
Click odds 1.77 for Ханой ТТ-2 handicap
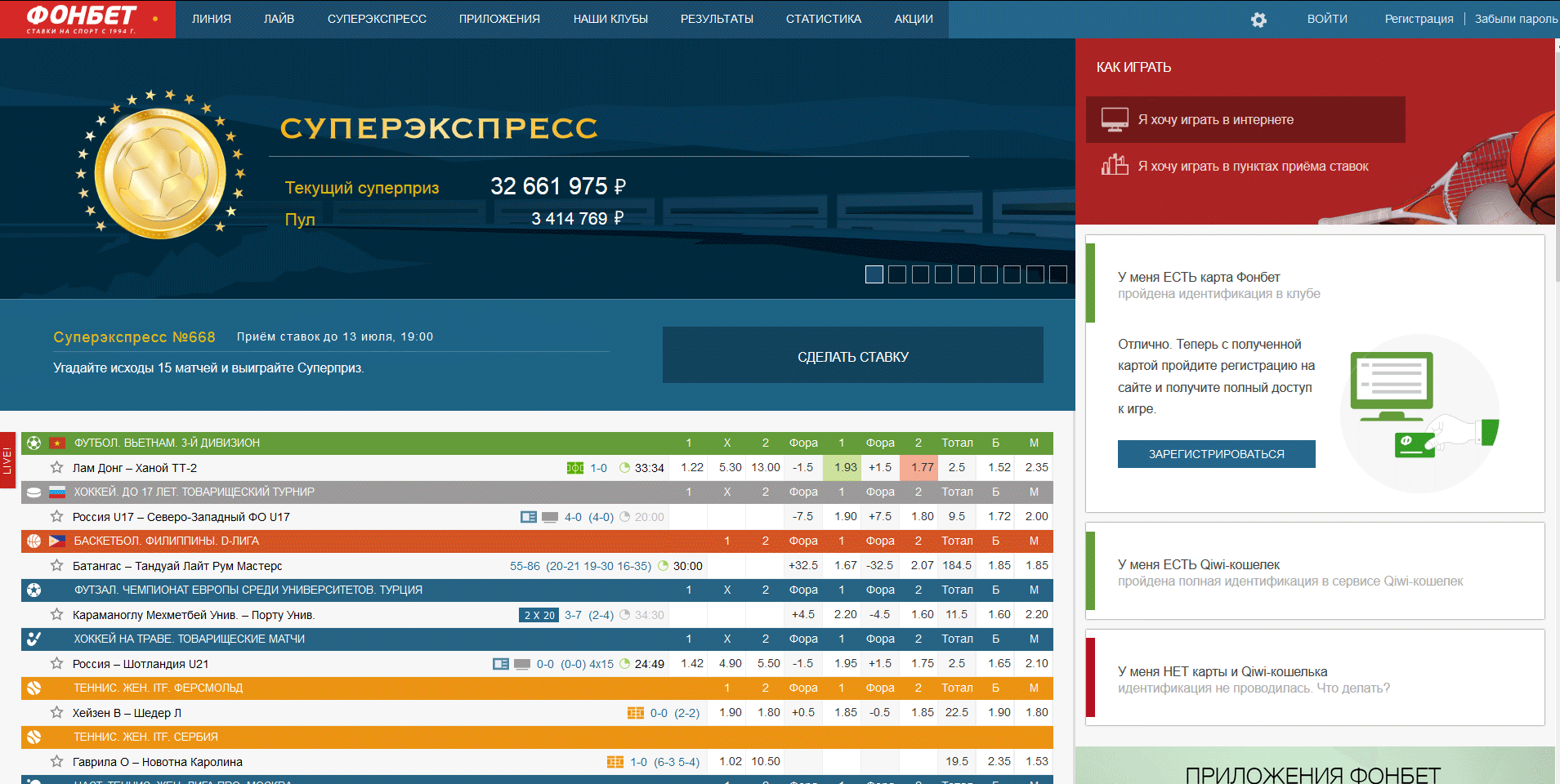coord(919,467)
